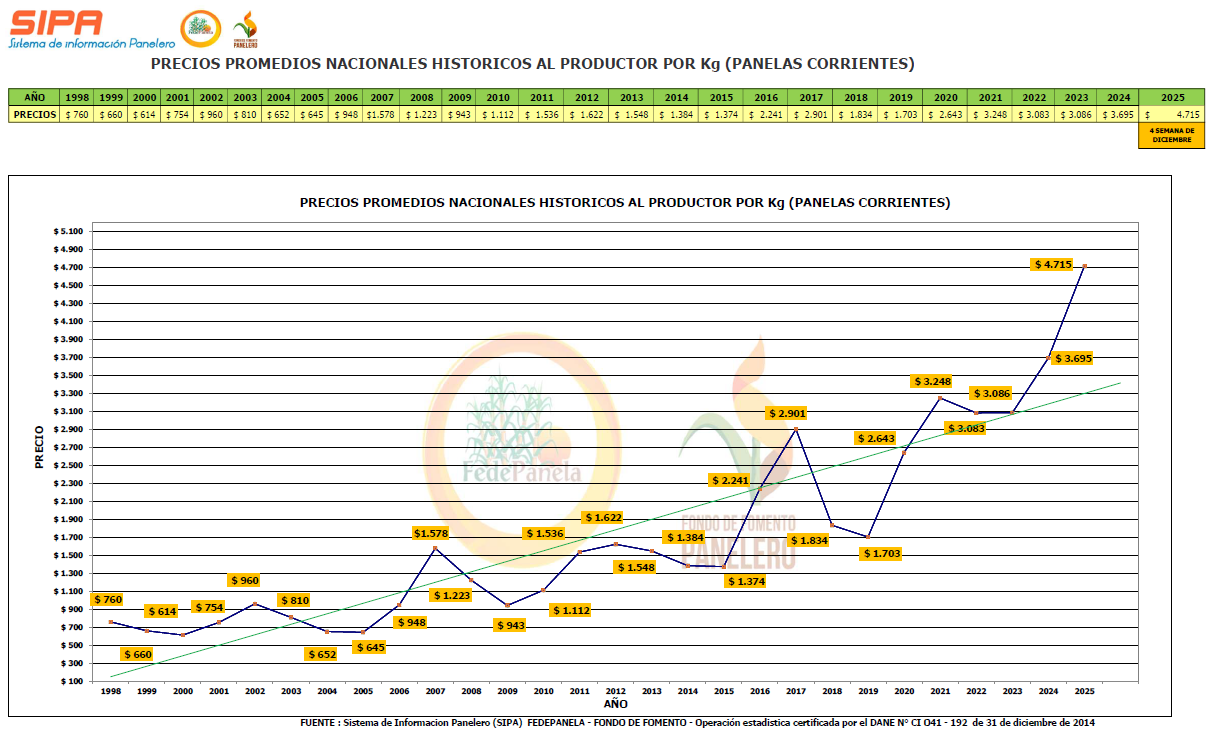
Task: Click the 1998 column header in the table
Action: 77,98
